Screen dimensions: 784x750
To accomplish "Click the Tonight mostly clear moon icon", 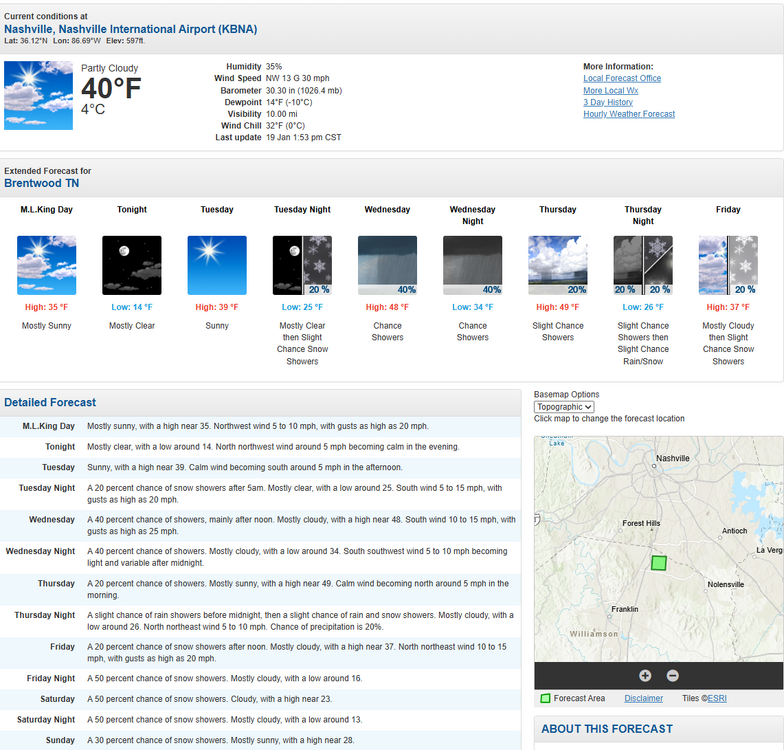I will (x=132, y=265).
